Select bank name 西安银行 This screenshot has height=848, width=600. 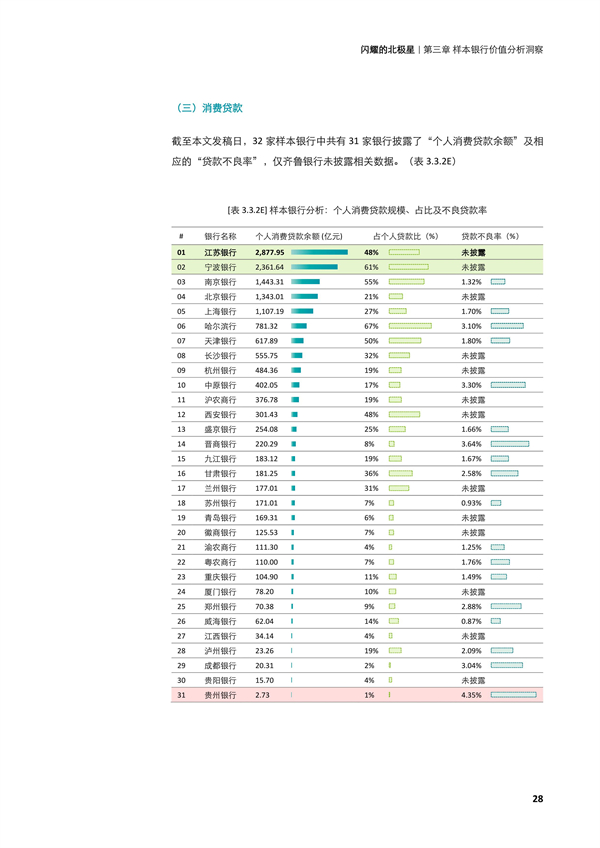(220, 415)
